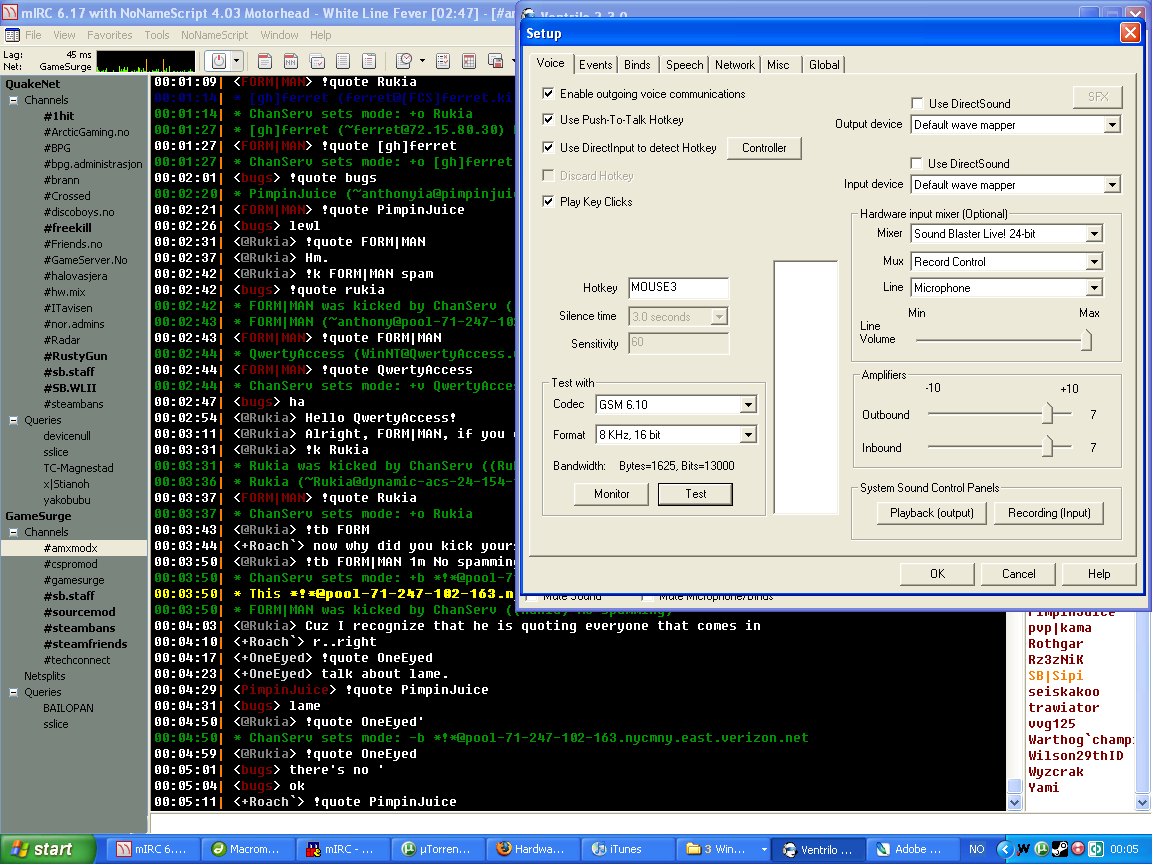This screenshot has width=1152, height=864.
Task: Click the mIRC connect power icon in toolbar
Action: click(x=218, y=61)
